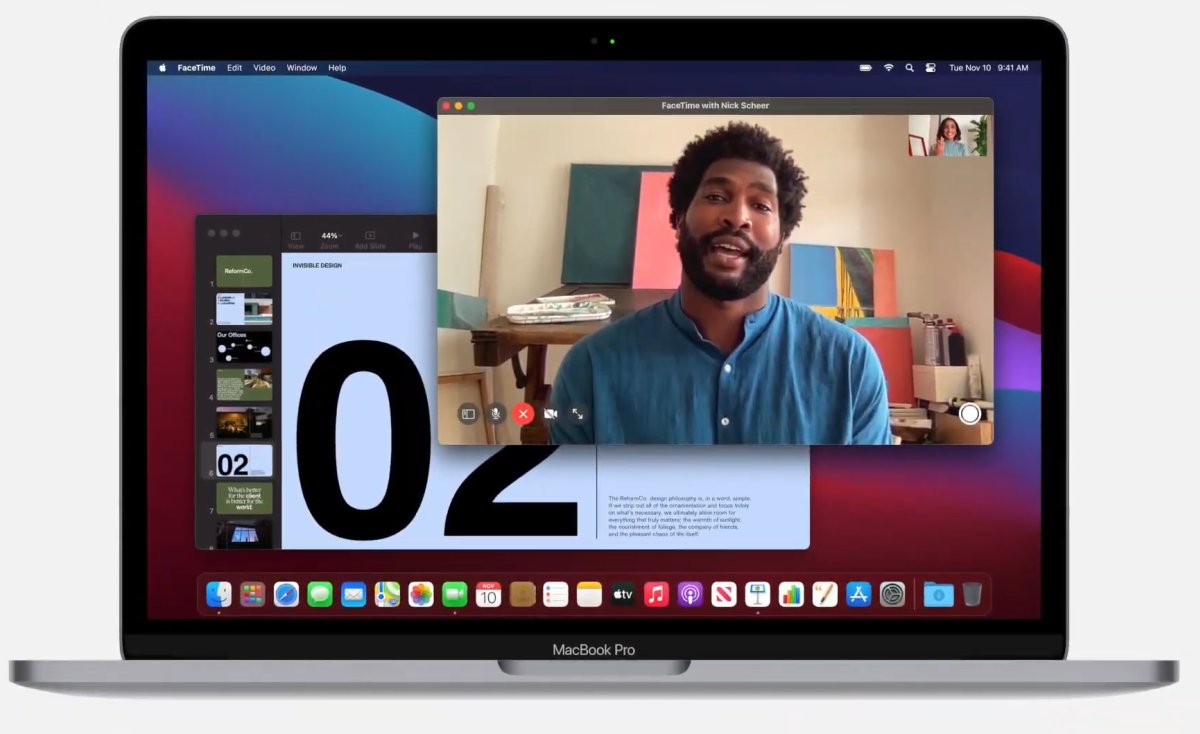Open Spotlight search from the menu bar

[908, 67]
